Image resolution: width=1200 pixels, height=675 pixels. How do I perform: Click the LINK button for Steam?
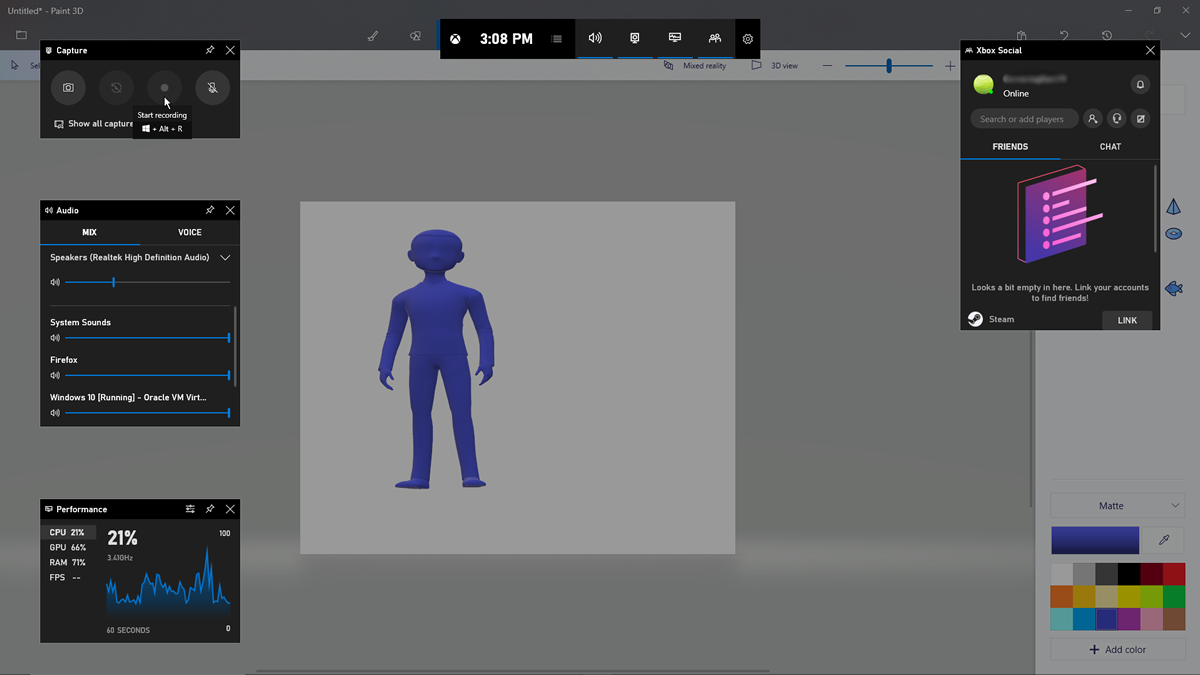(x=1127, y=320)
